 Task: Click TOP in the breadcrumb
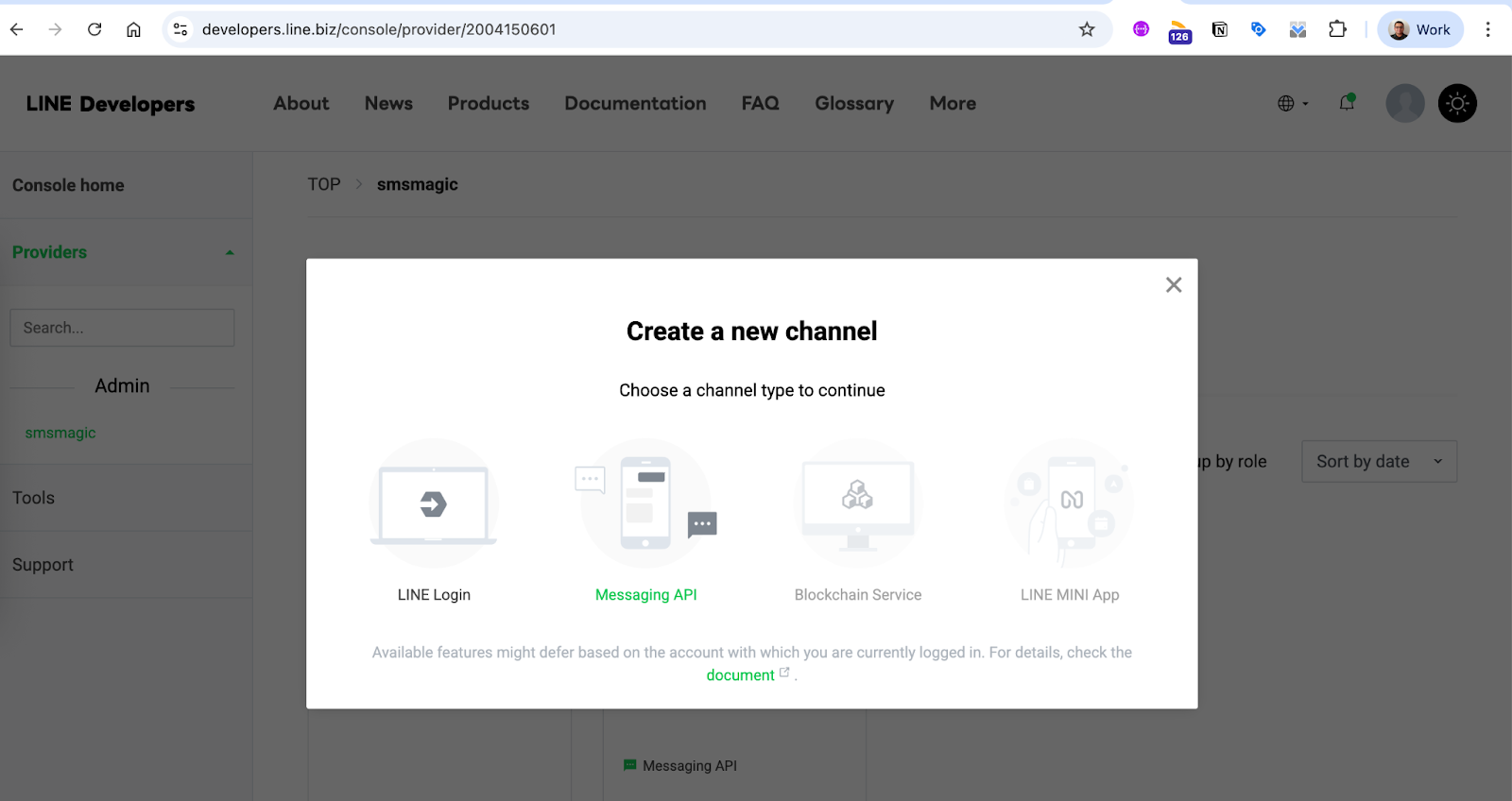pyautogui.click(x=323, y=184)
